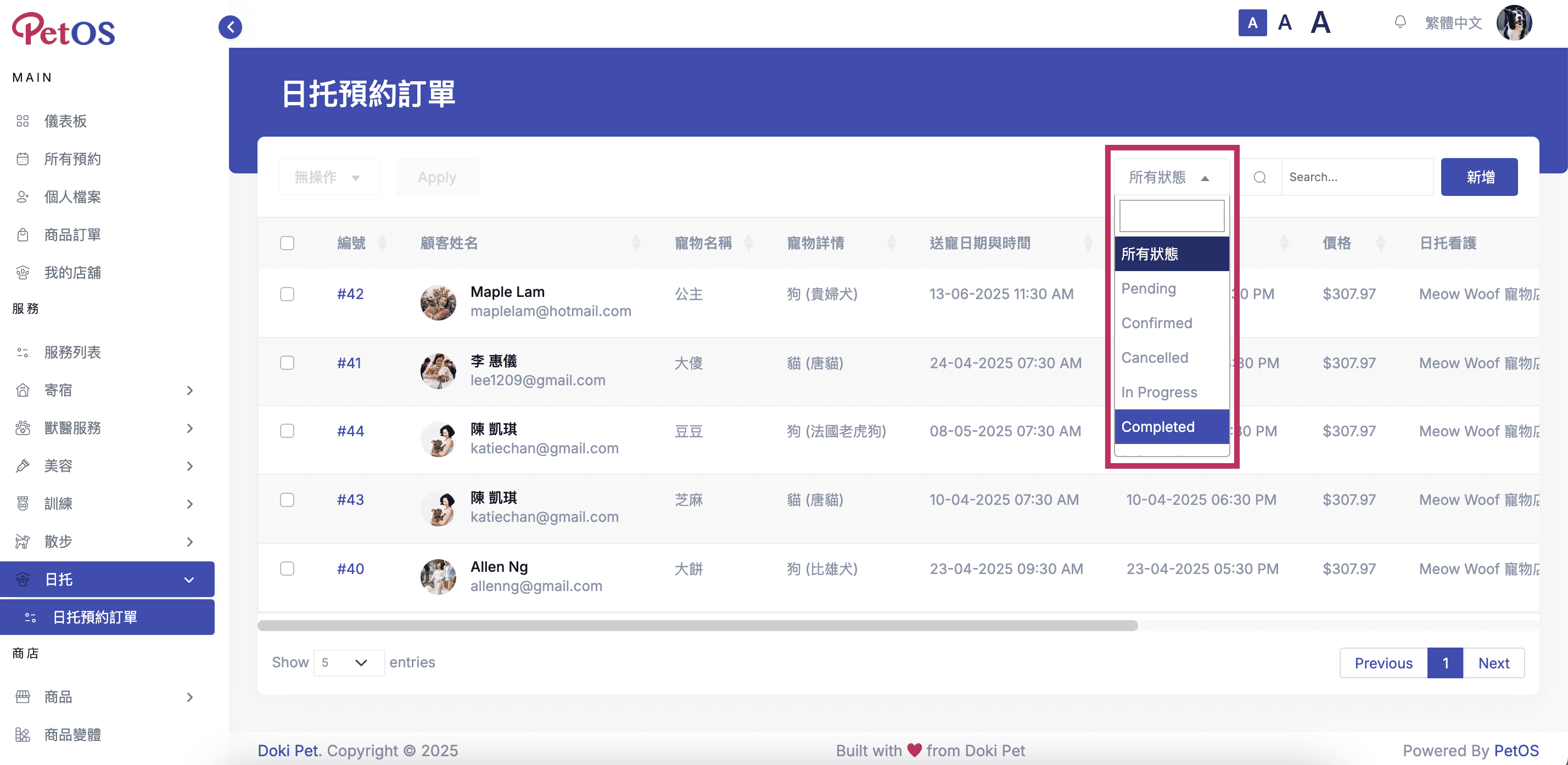The image size is (1568, 765).
Task: Click the store icon for 商品
Action: (23, 697)
